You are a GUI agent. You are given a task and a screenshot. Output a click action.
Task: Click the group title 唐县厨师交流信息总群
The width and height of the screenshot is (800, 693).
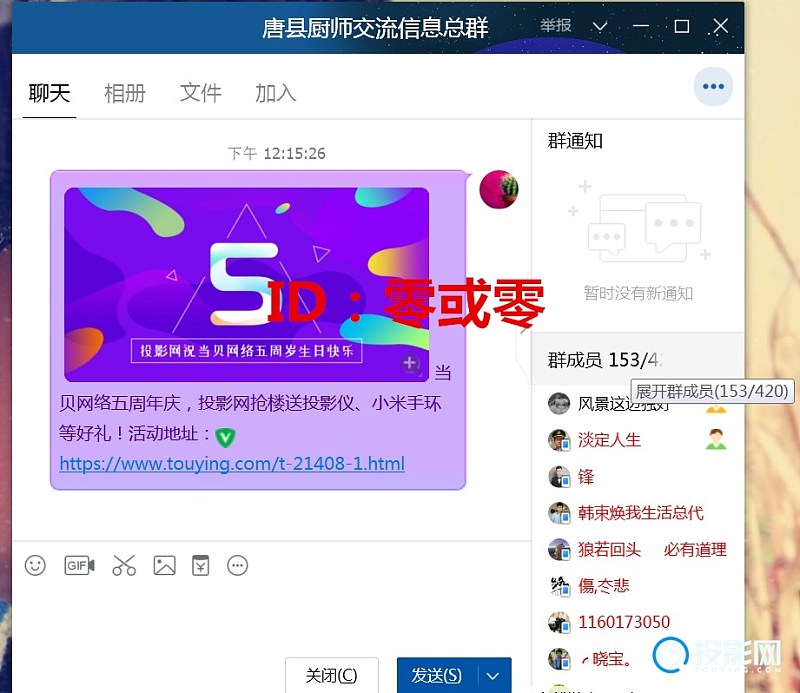pyautogui.click(x=375, y=28)
